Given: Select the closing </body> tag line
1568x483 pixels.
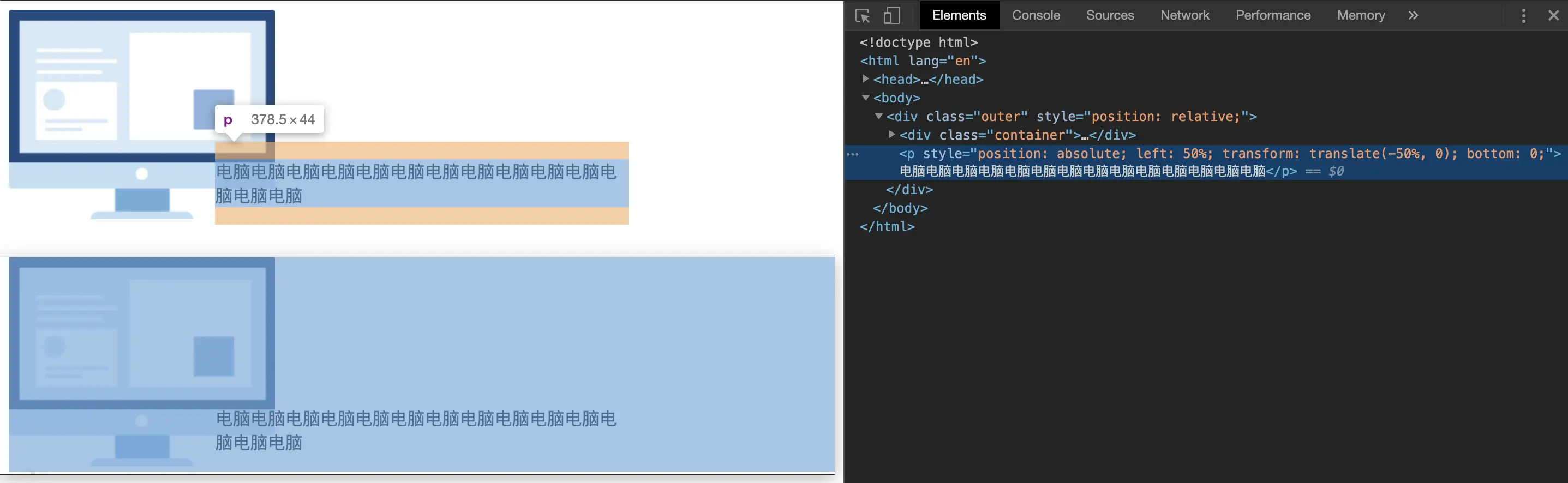Looking at the screenshot, I should 900,208.
